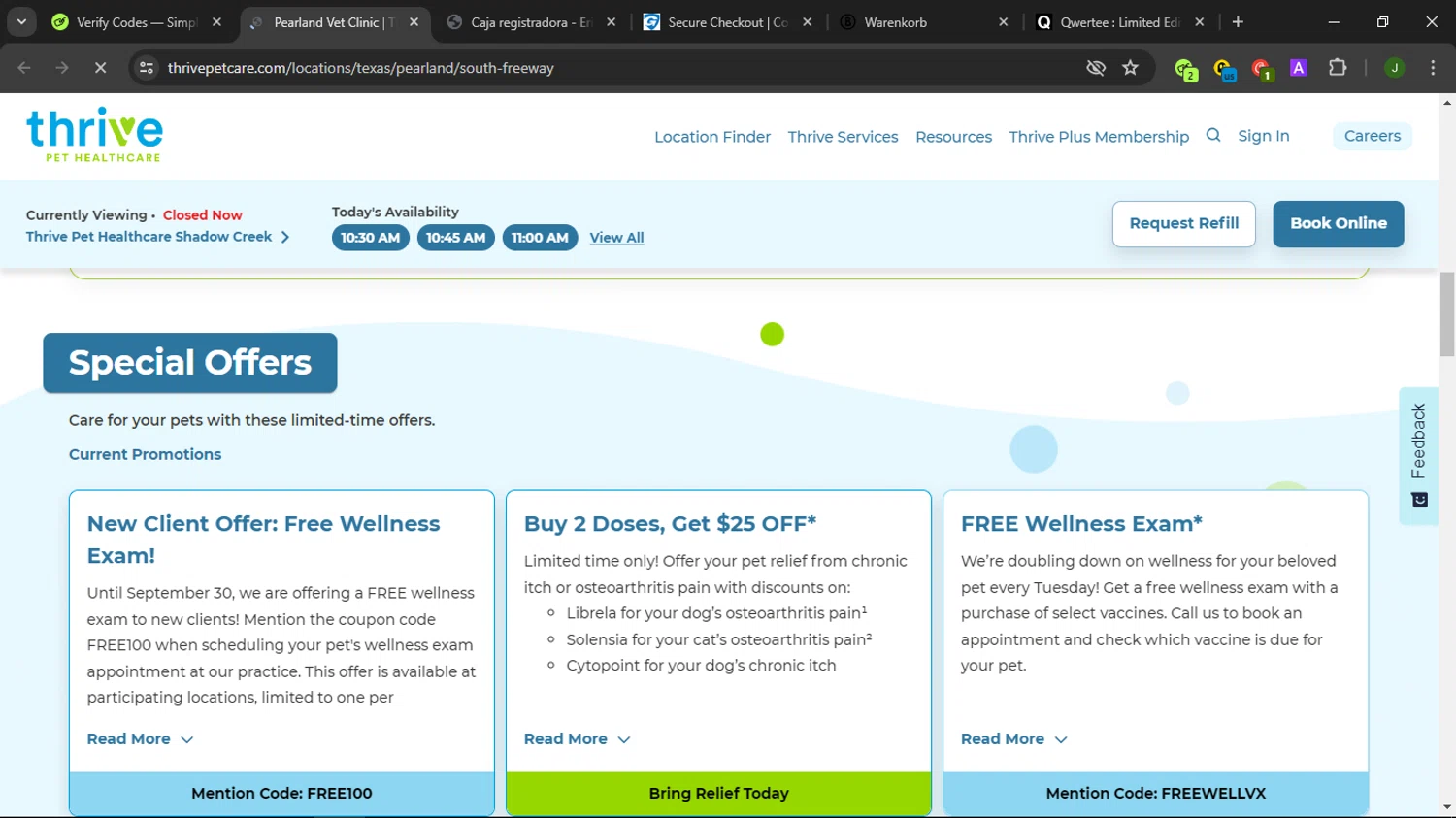The height and width of the screenshot is (818, 1456).
Task: Open the Thrive Services menu
Action: coord(843,137)
